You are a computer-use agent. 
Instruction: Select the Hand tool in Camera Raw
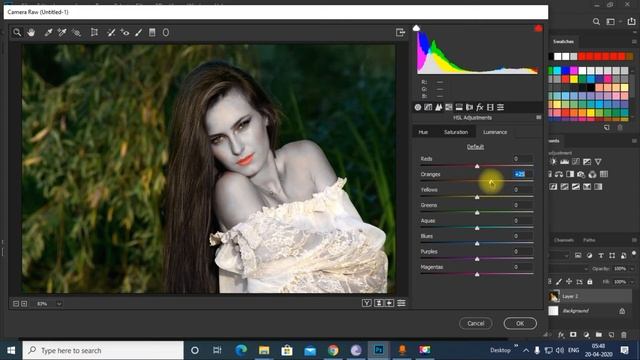pyautogui.click(x=31, y=32)
